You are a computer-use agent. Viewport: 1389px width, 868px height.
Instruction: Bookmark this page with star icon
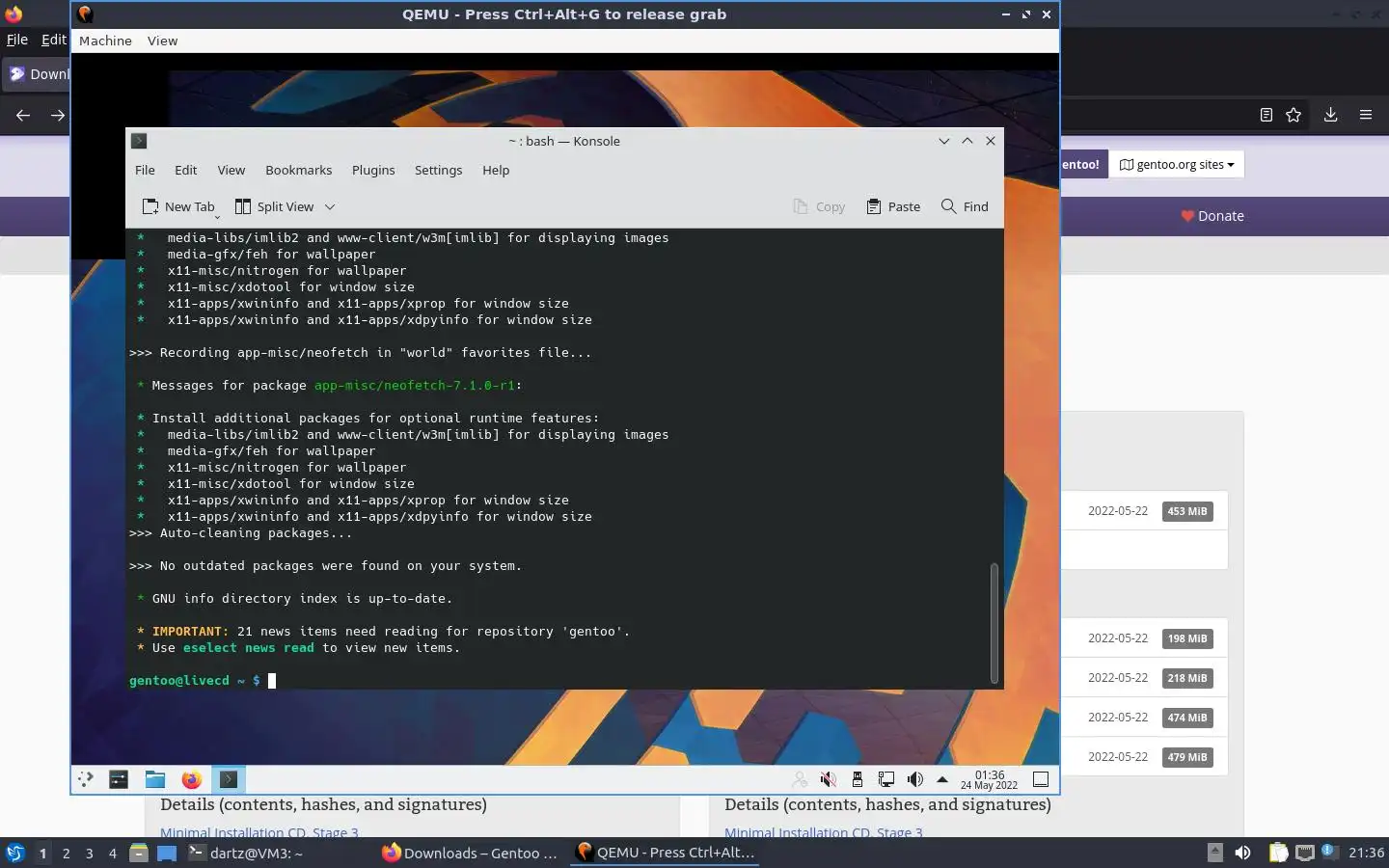tap(1294, 115)
